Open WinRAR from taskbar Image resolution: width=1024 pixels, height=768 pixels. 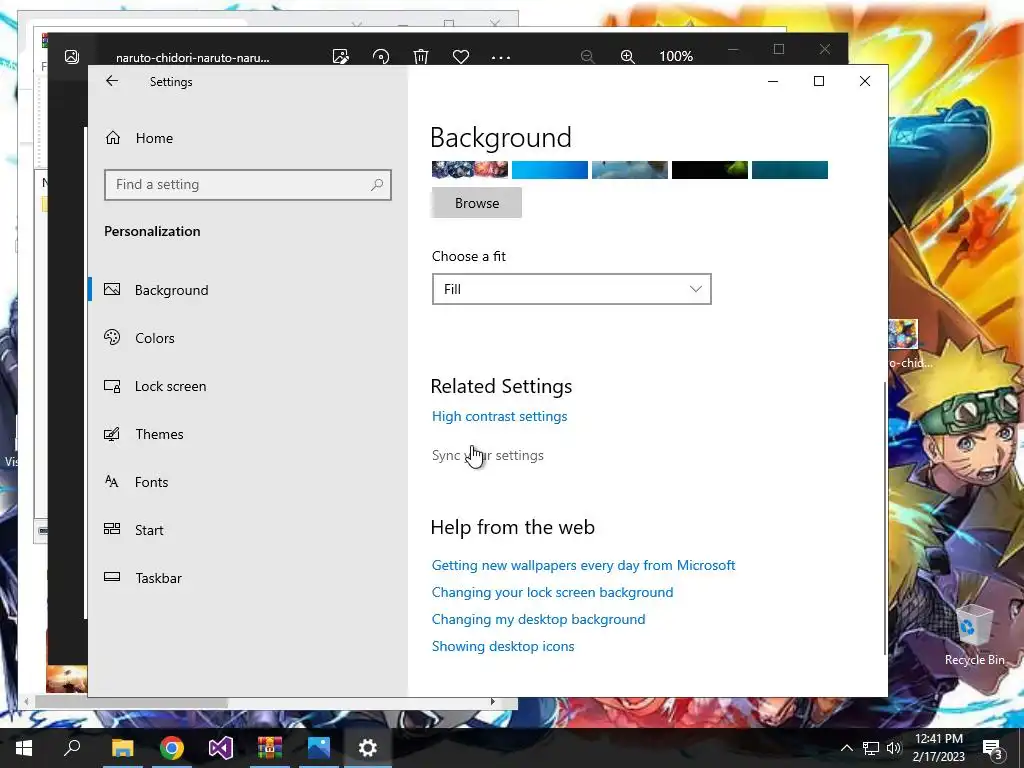pyautogui.click(x=270, y=748)
